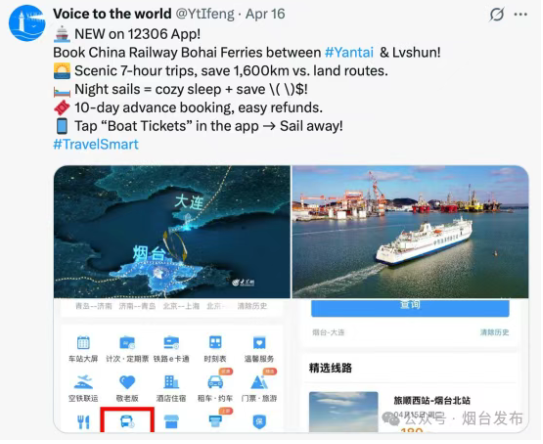Screen dimensions: 543x444
Task: Tap the 空铁联运 plane-train icon
Action: [83, 382]
